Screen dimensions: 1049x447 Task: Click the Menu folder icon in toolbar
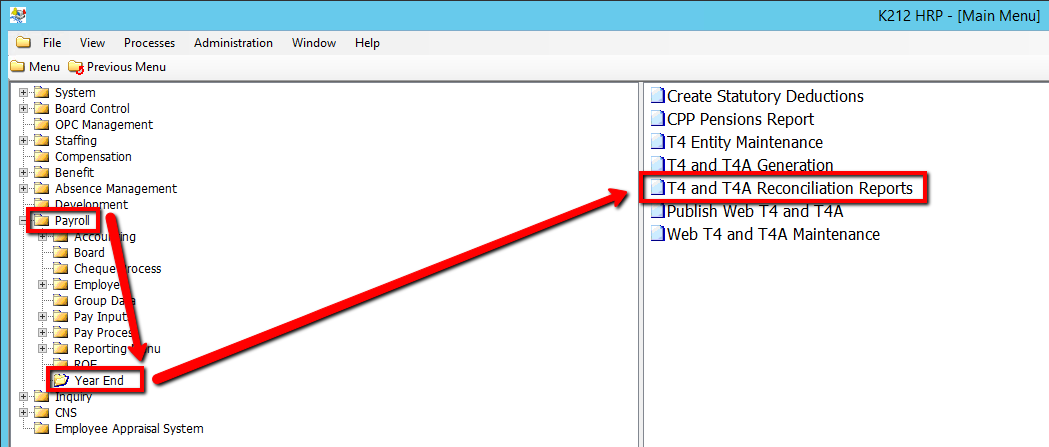tap(17, 67)
